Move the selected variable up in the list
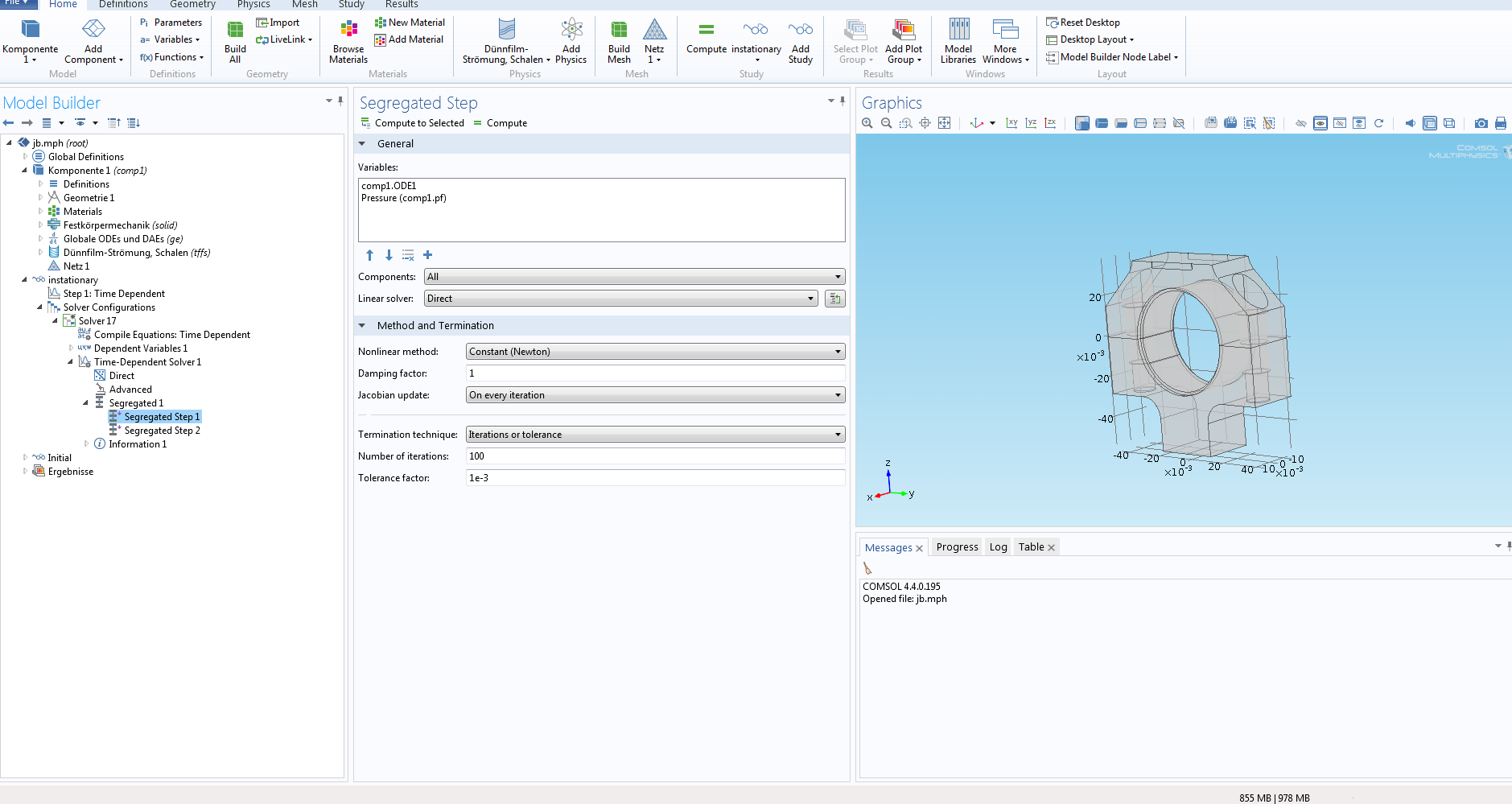 pyautogui.click(x=369, y=255)
